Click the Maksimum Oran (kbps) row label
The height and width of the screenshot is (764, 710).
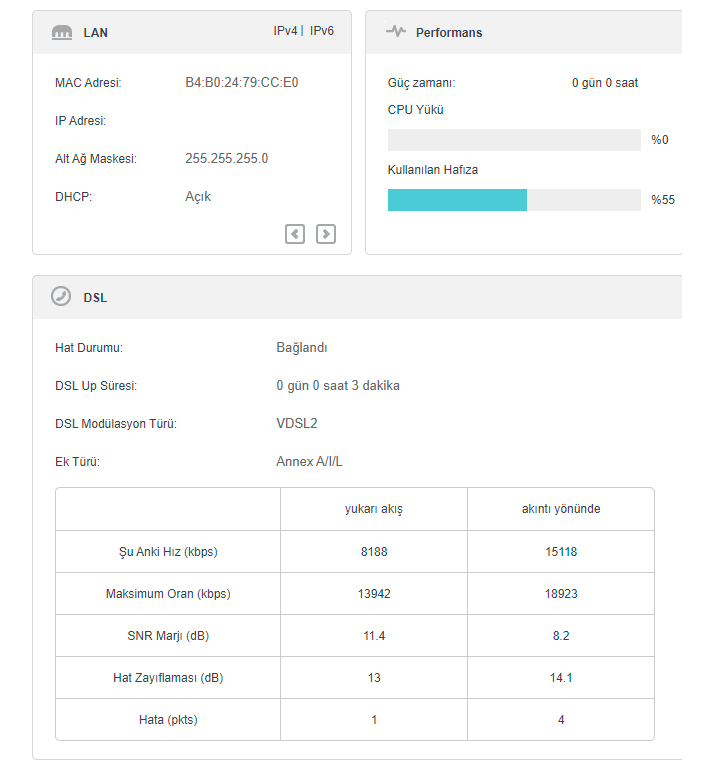click(x=168, y=593)
